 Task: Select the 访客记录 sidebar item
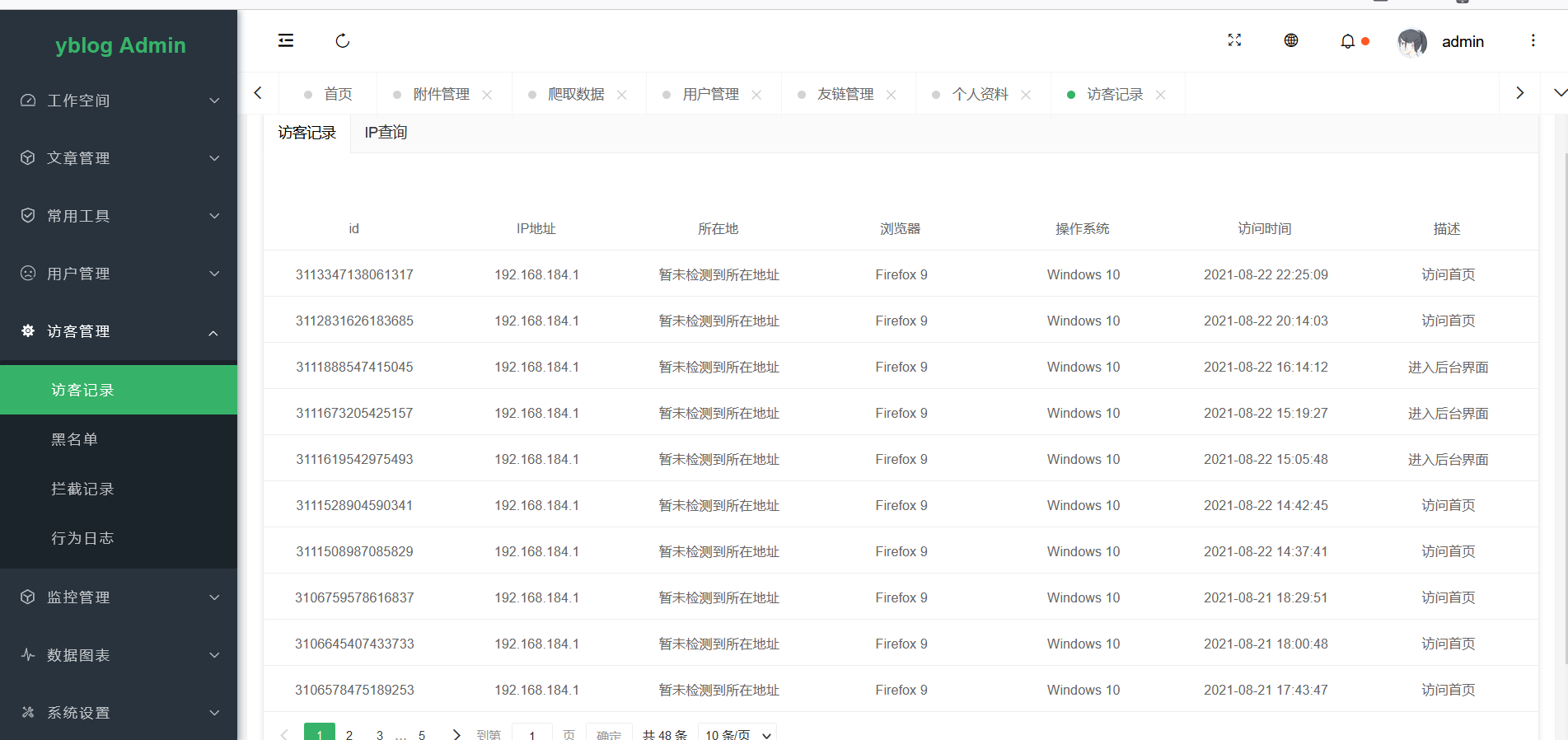point(119,390)
